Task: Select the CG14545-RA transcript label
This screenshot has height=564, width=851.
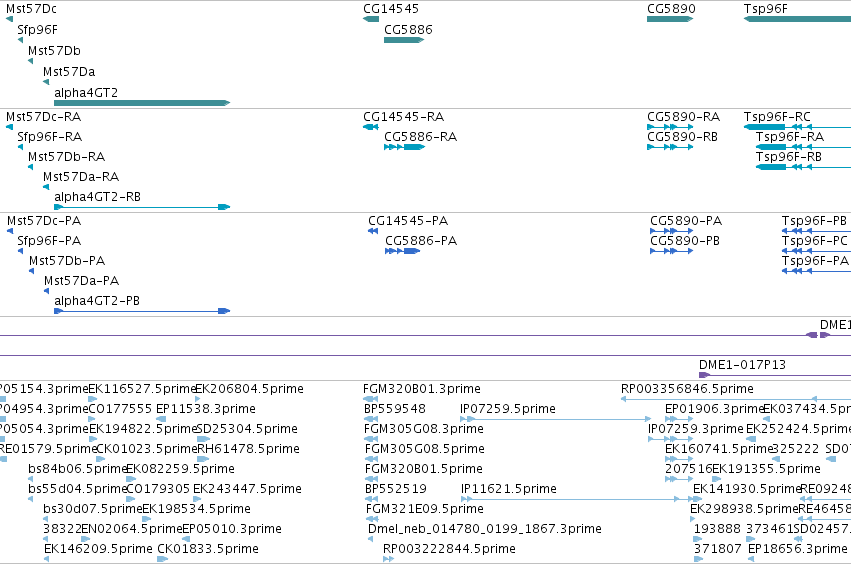Action: tap(403, 117)
